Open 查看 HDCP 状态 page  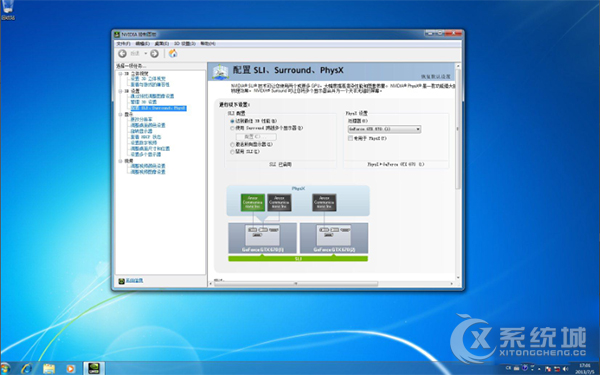(x=146, y=137)
